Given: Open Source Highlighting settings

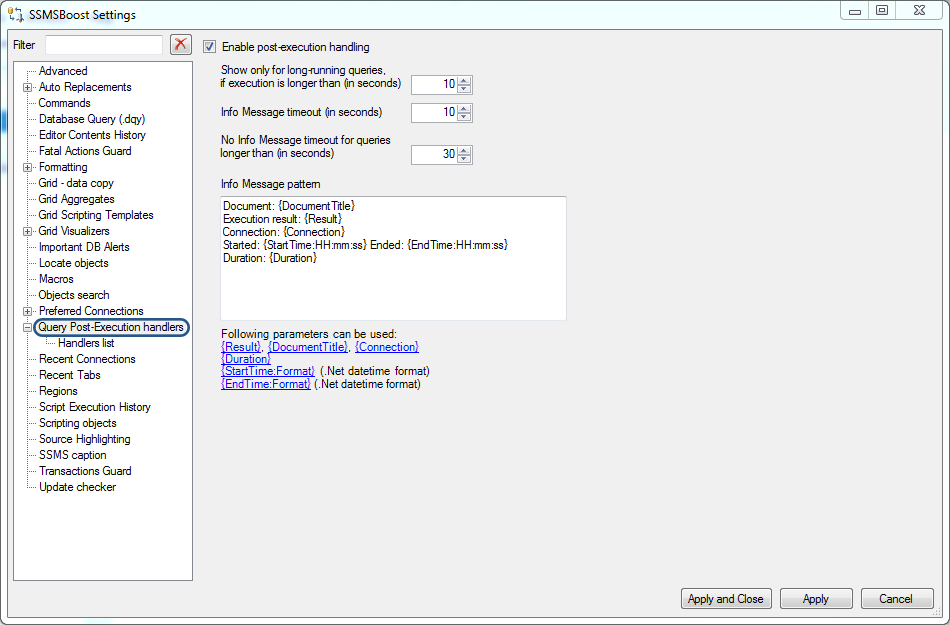Looking at the screenshot, I should [x=85, y=439].
